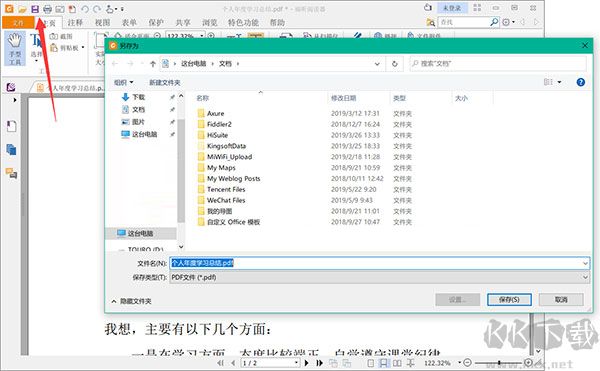Image resolution: width=600 pixels, height=371 pixels.
Task: Click the 取消 Cancel button
Action: click(x=561, y=299)
